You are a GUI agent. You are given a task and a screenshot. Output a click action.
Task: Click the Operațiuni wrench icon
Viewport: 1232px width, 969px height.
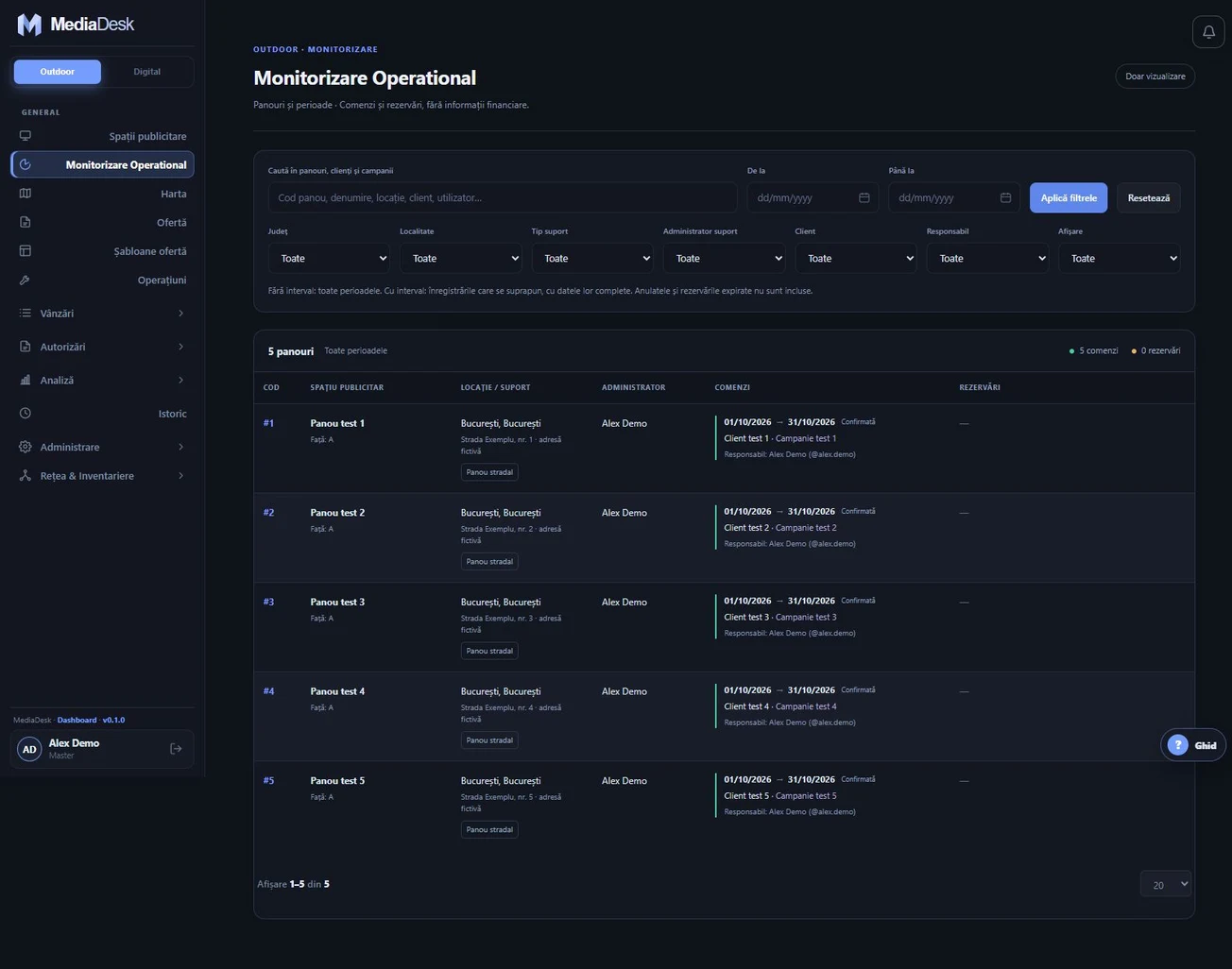tap(26, 280)
